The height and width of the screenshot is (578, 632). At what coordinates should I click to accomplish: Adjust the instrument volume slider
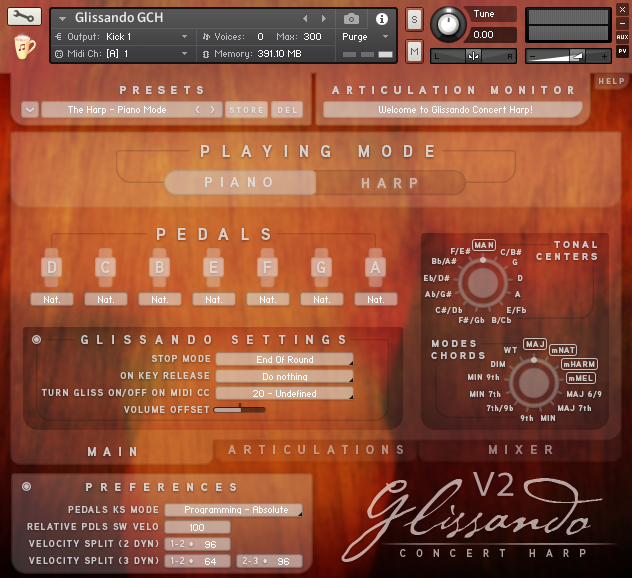[568, 56]
